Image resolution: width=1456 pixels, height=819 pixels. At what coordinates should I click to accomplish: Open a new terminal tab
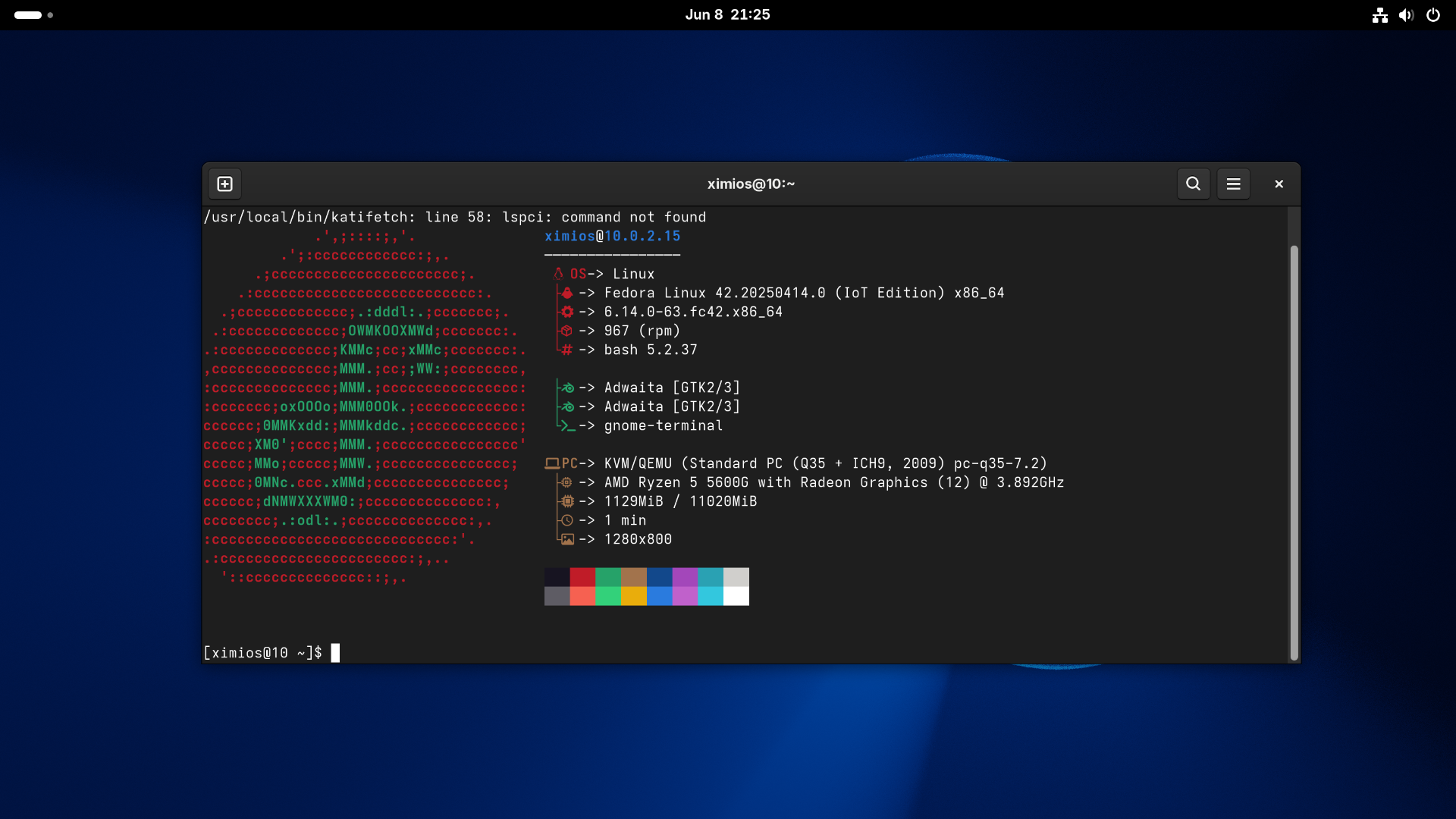coord(224,184)
